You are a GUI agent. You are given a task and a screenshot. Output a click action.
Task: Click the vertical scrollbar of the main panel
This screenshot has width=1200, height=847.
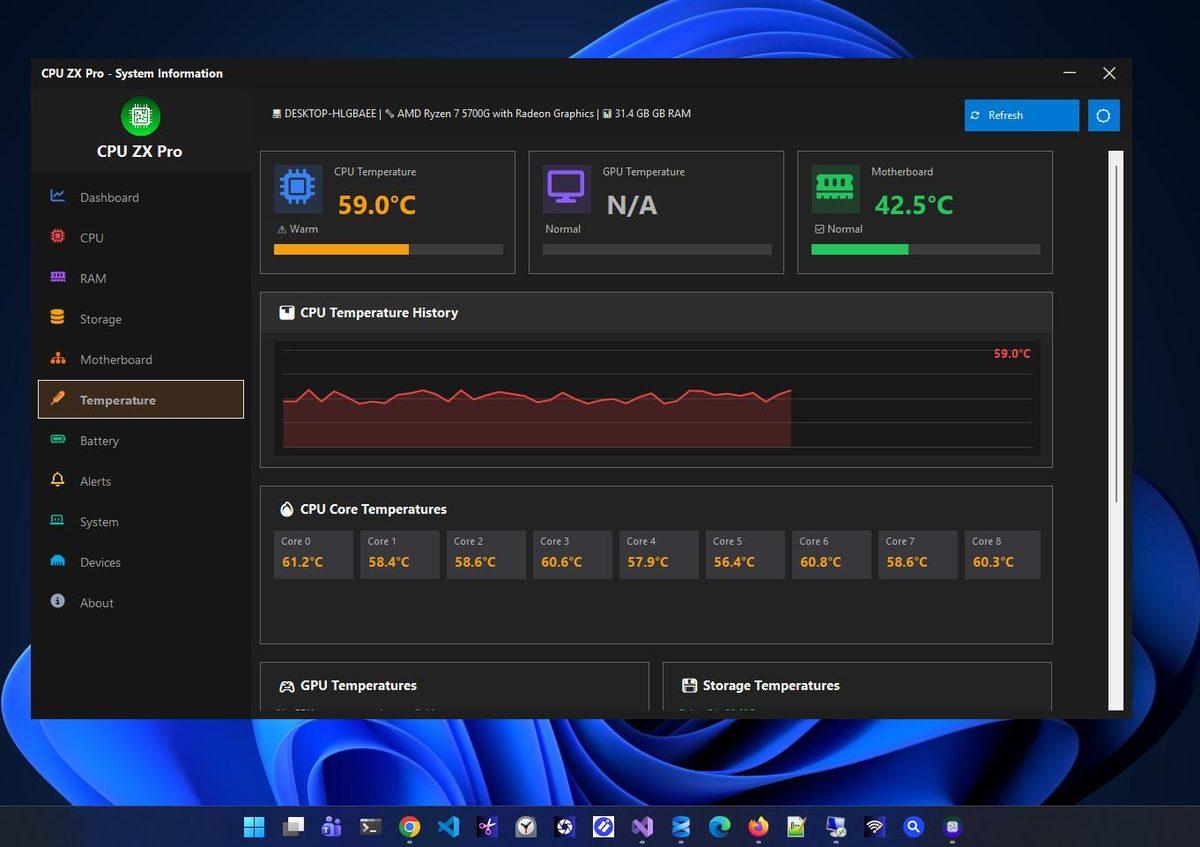(1116, 430)
